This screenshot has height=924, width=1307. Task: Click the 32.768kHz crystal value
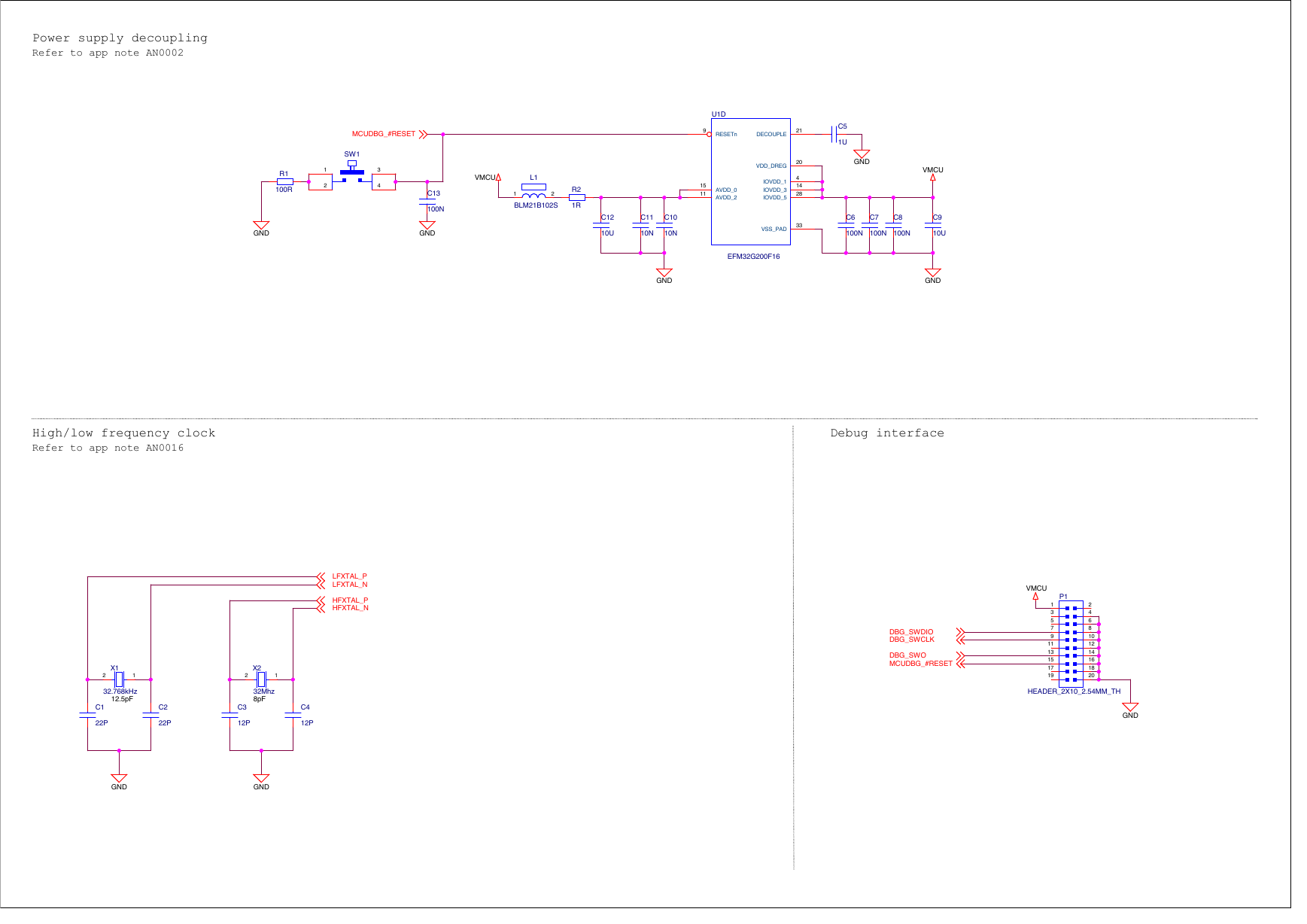pos(120,691)
